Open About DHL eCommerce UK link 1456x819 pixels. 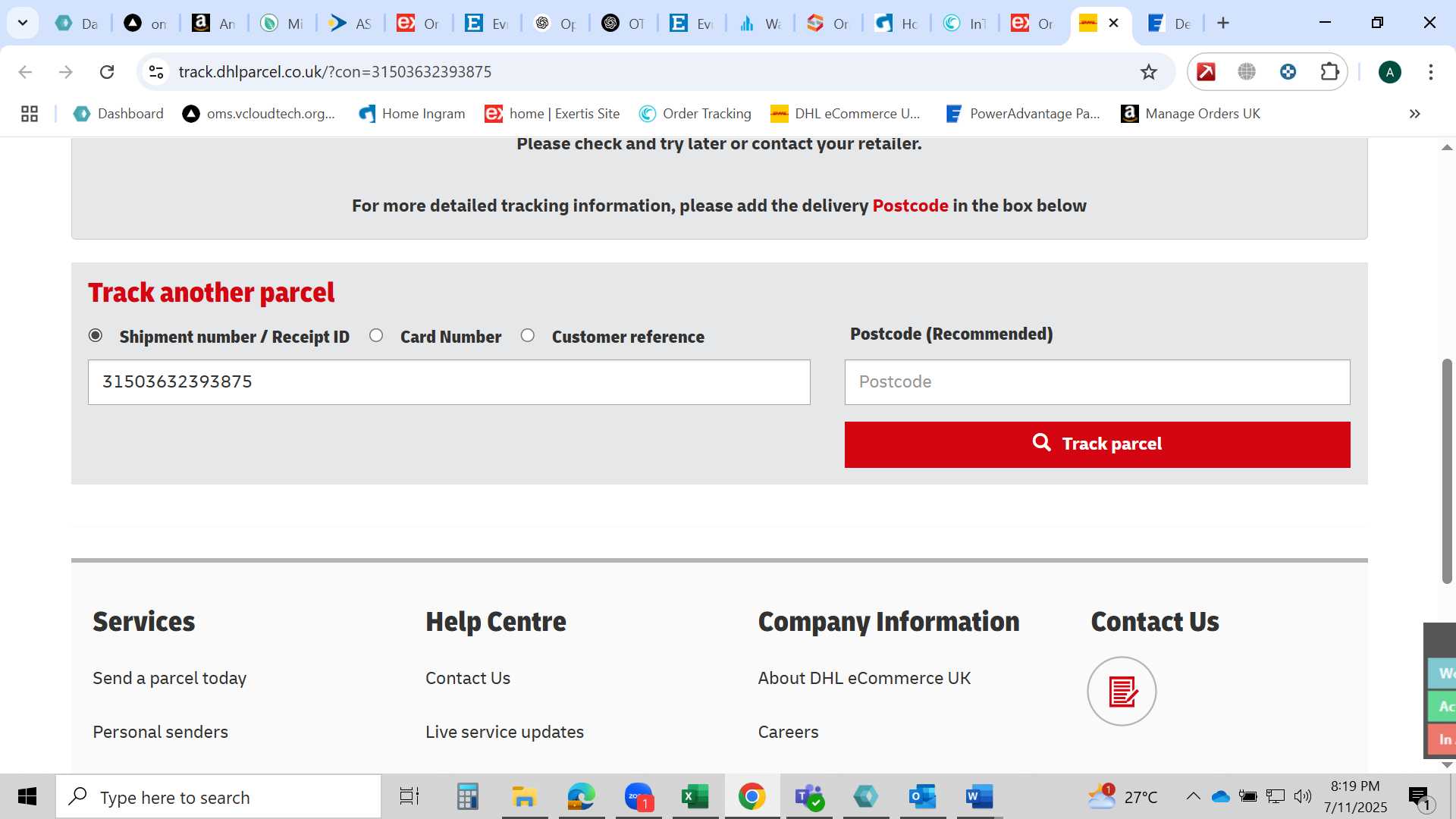click(864, 678)
